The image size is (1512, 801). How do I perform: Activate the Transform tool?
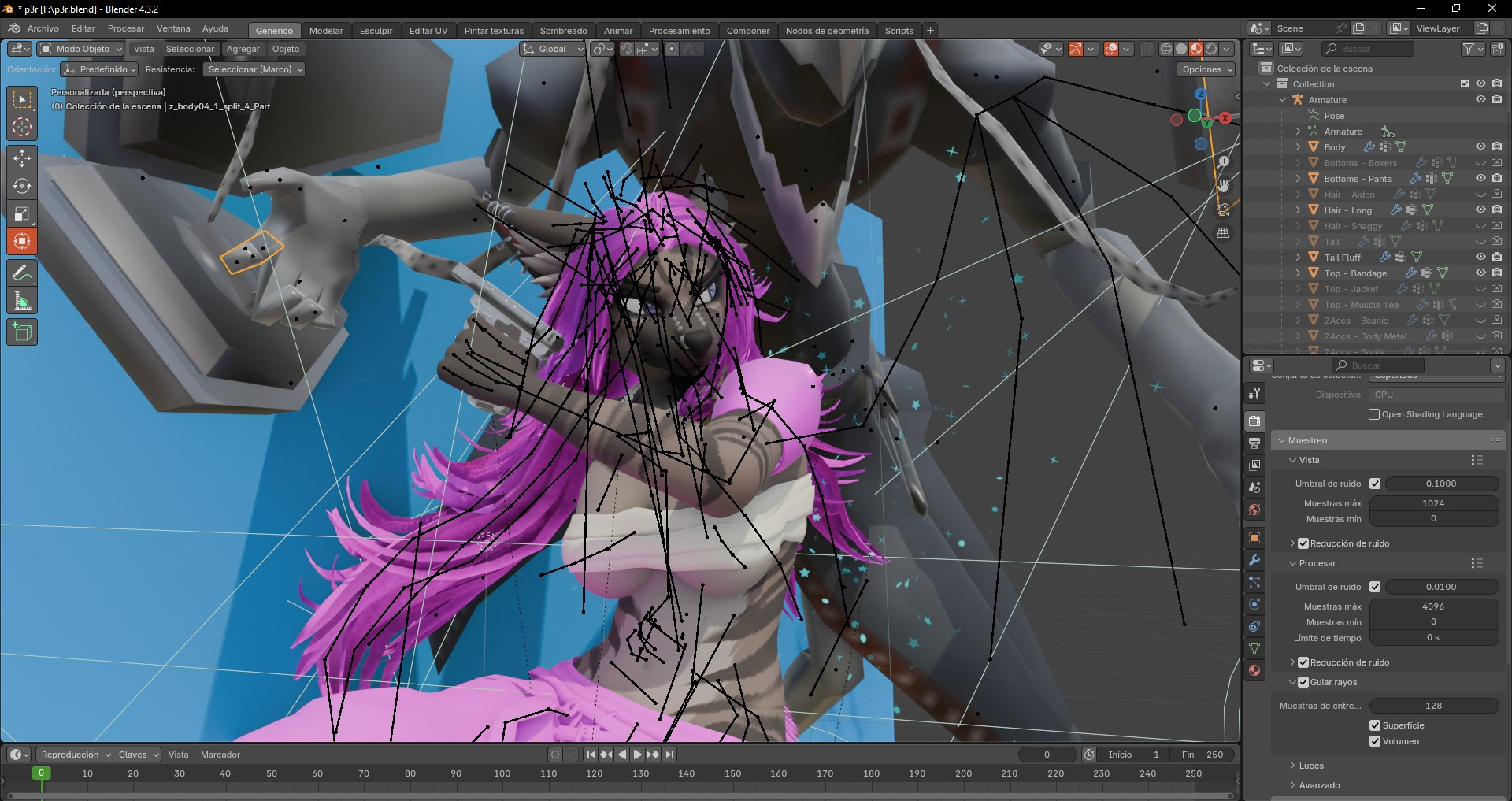click(x=22, y=241)
